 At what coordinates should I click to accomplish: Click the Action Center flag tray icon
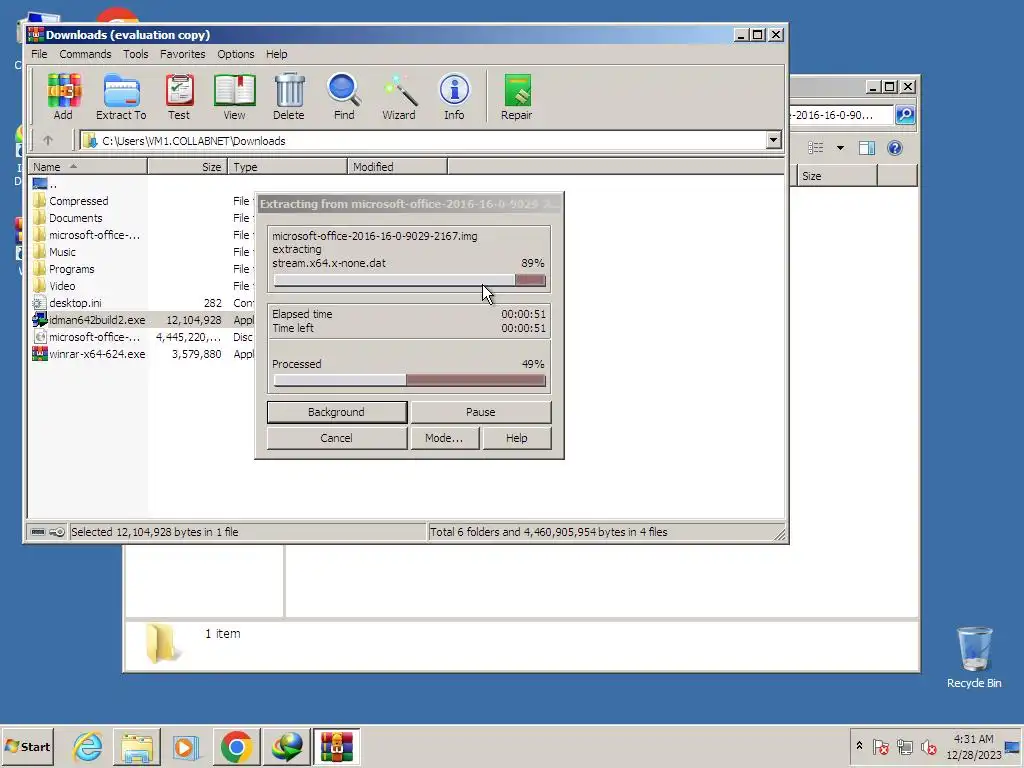pos(880,746)
